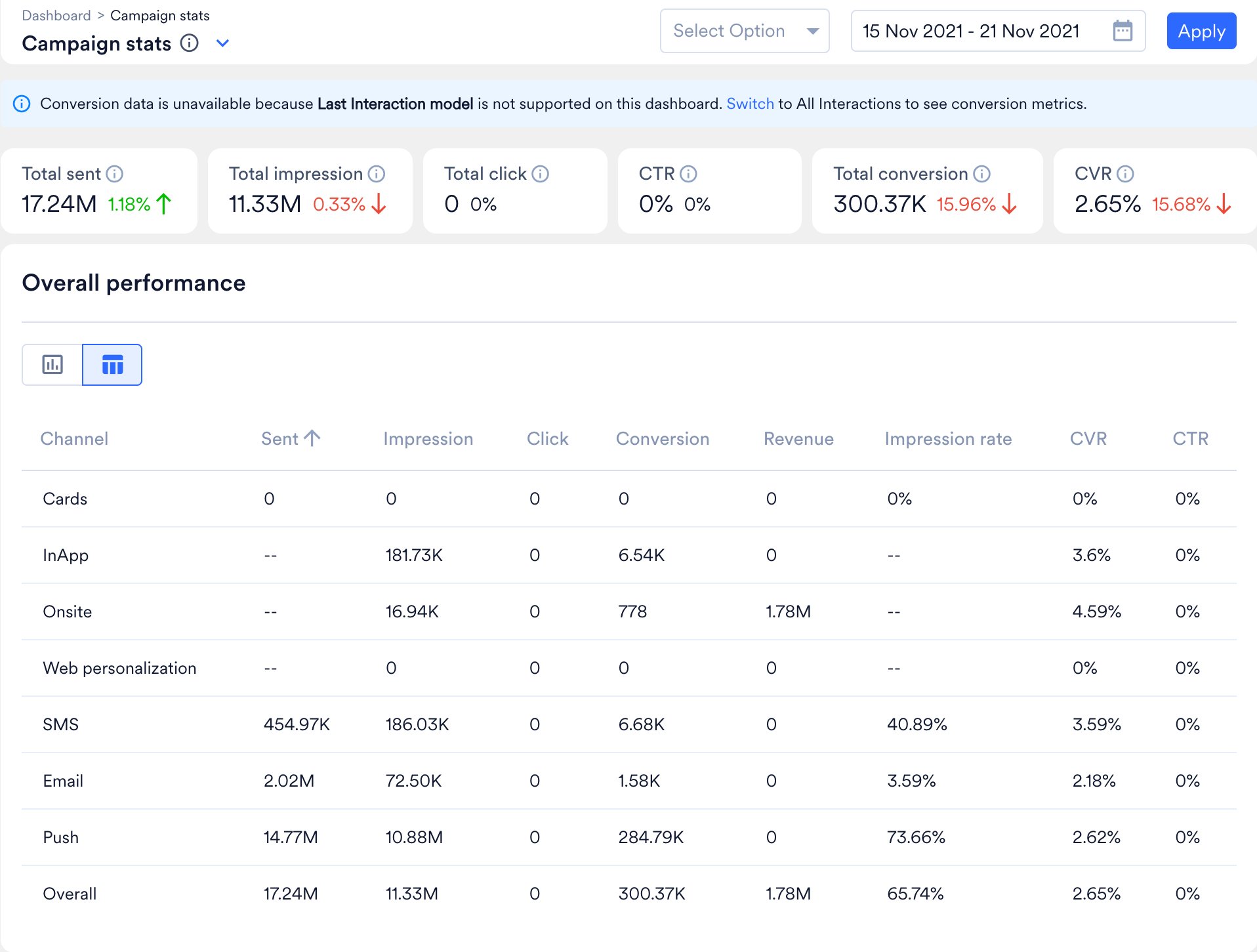Image resolution: width=1257 pixels, height=952 pixels.
Task: Switch to chart view toggle
Action: coord(52,364)
